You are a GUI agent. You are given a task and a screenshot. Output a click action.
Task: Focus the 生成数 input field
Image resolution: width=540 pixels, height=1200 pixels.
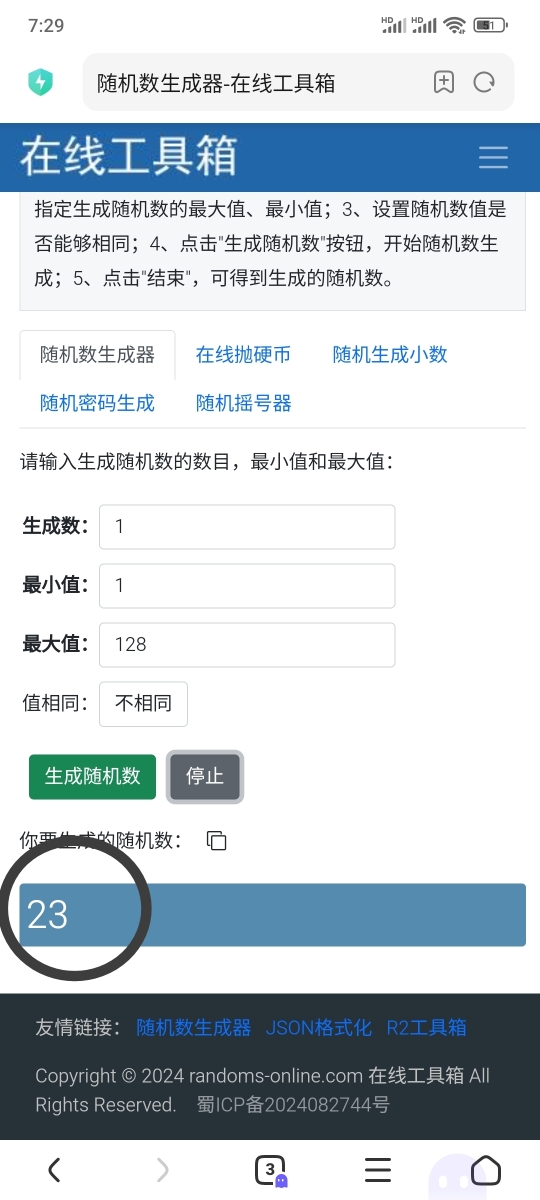click(x=247, y=526)
